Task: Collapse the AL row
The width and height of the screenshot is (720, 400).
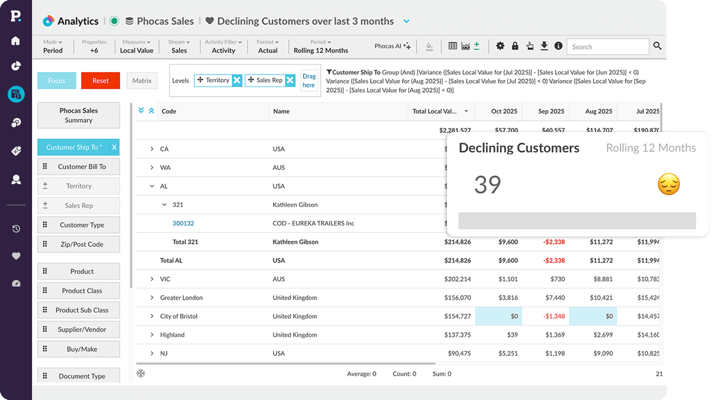Action: click(x=152, y=186)
